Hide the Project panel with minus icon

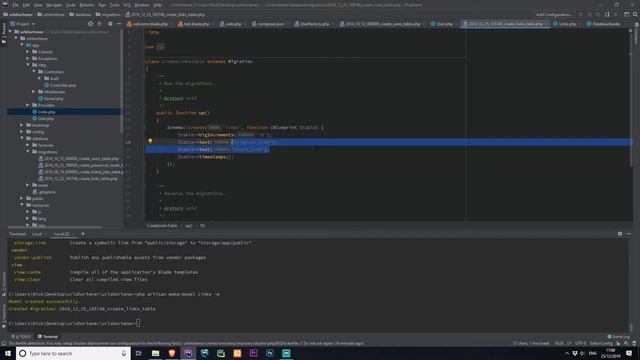(118, 24)
